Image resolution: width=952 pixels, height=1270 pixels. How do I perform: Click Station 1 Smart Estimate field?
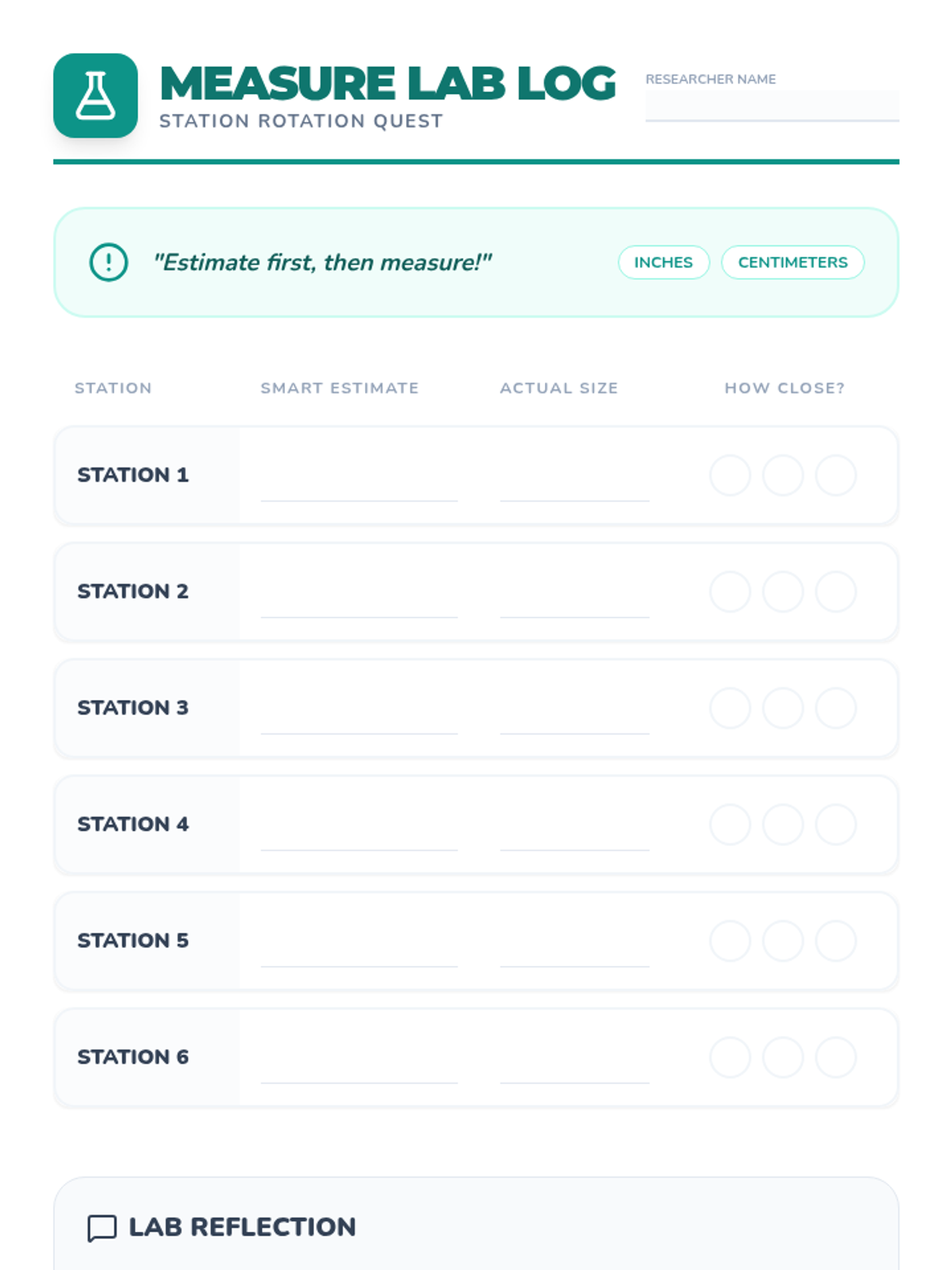coord(359,484)
